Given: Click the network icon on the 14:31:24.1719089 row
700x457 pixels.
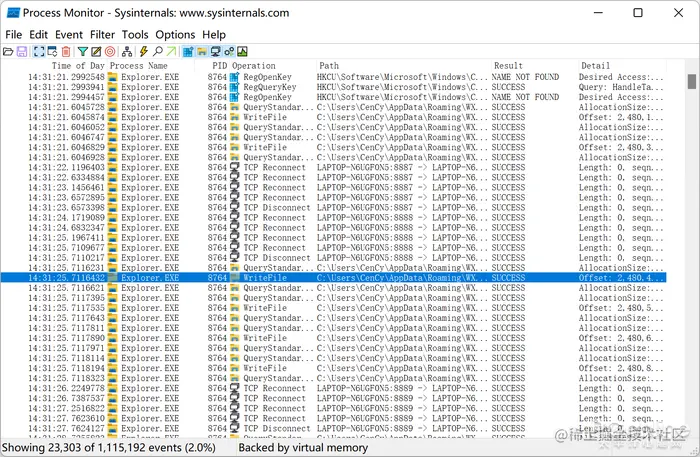Looking at the screenshot, I should tap(234, 217).
